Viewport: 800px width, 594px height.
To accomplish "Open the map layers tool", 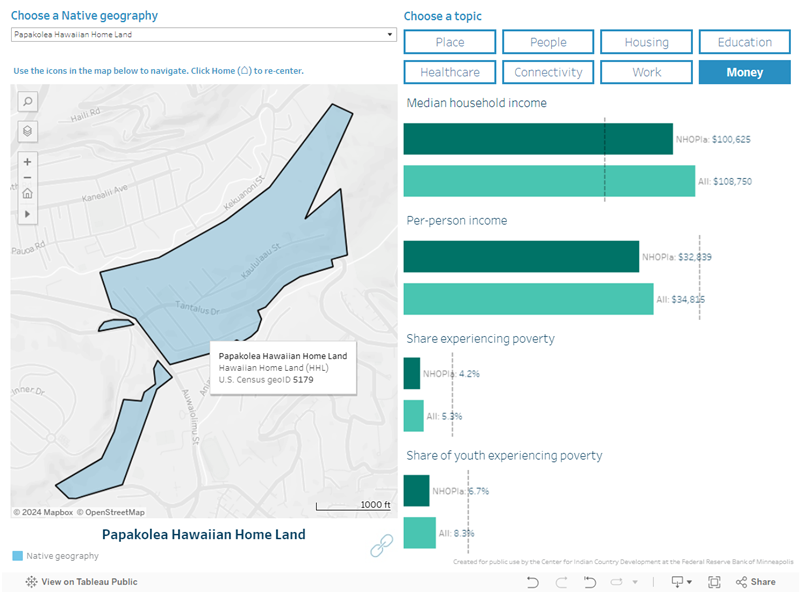I will pyautogui.click(x=27, y=131).
